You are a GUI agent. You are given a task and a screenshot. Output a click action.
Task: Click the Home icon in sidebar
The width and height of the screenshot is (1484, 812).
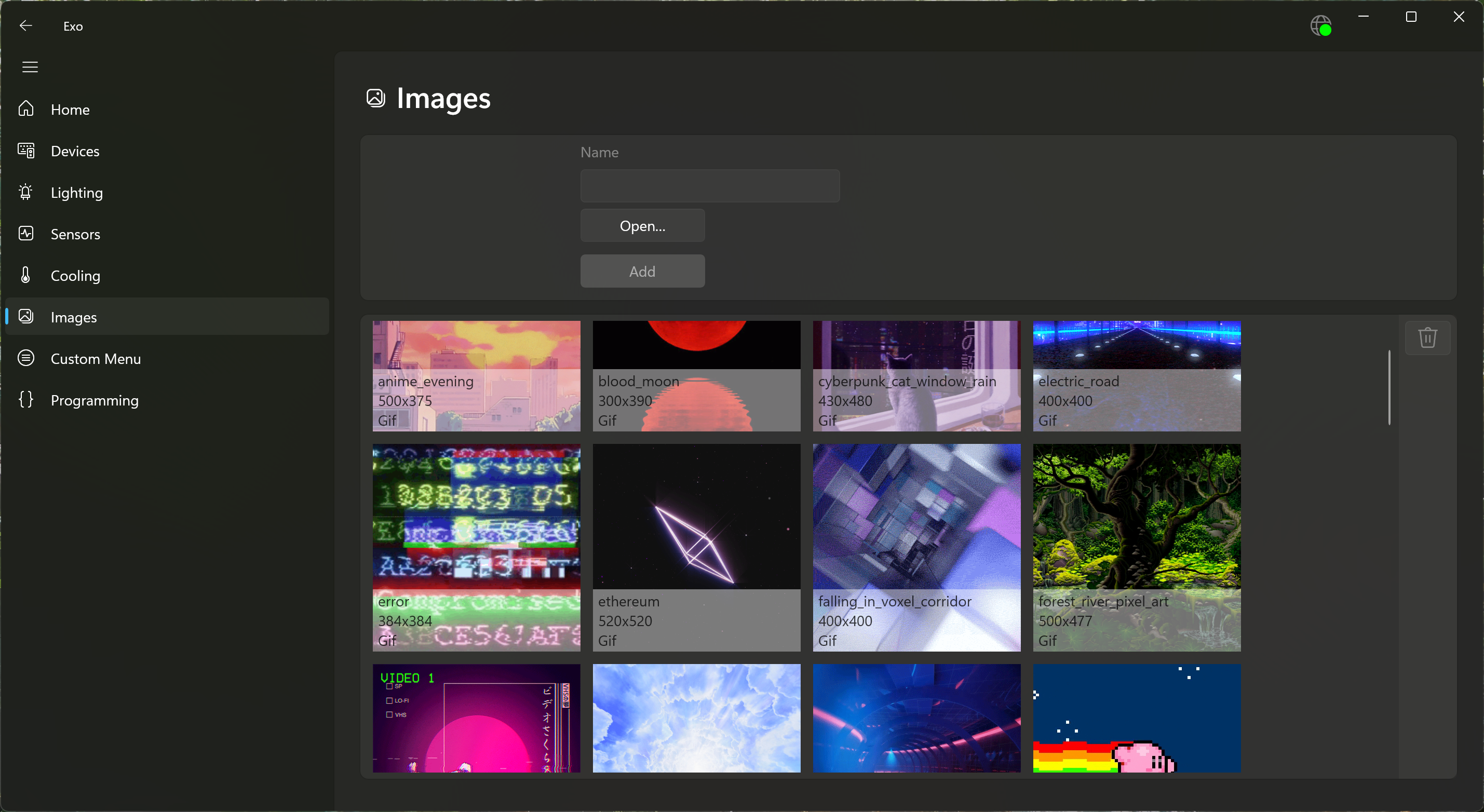(x=26, y=109)
